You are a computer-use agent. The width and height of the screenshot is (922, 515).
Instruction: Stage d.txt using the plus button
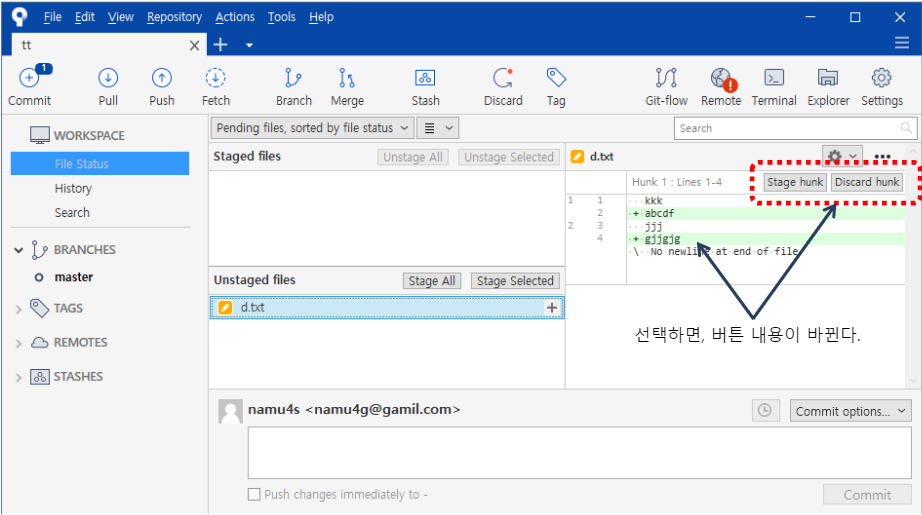coord(551,308)
